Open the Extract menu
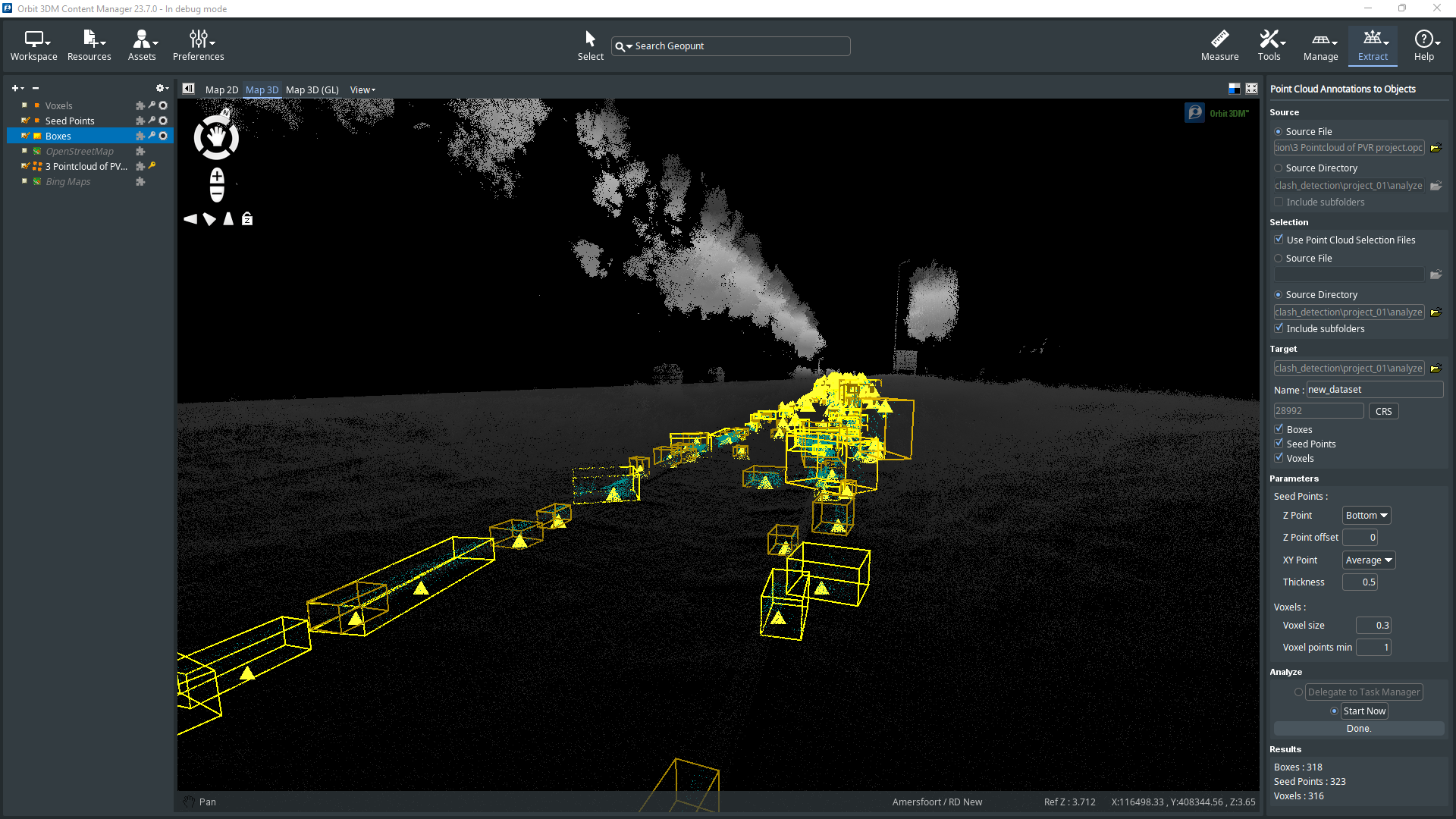1456x819 pixels. (1373, 45)
